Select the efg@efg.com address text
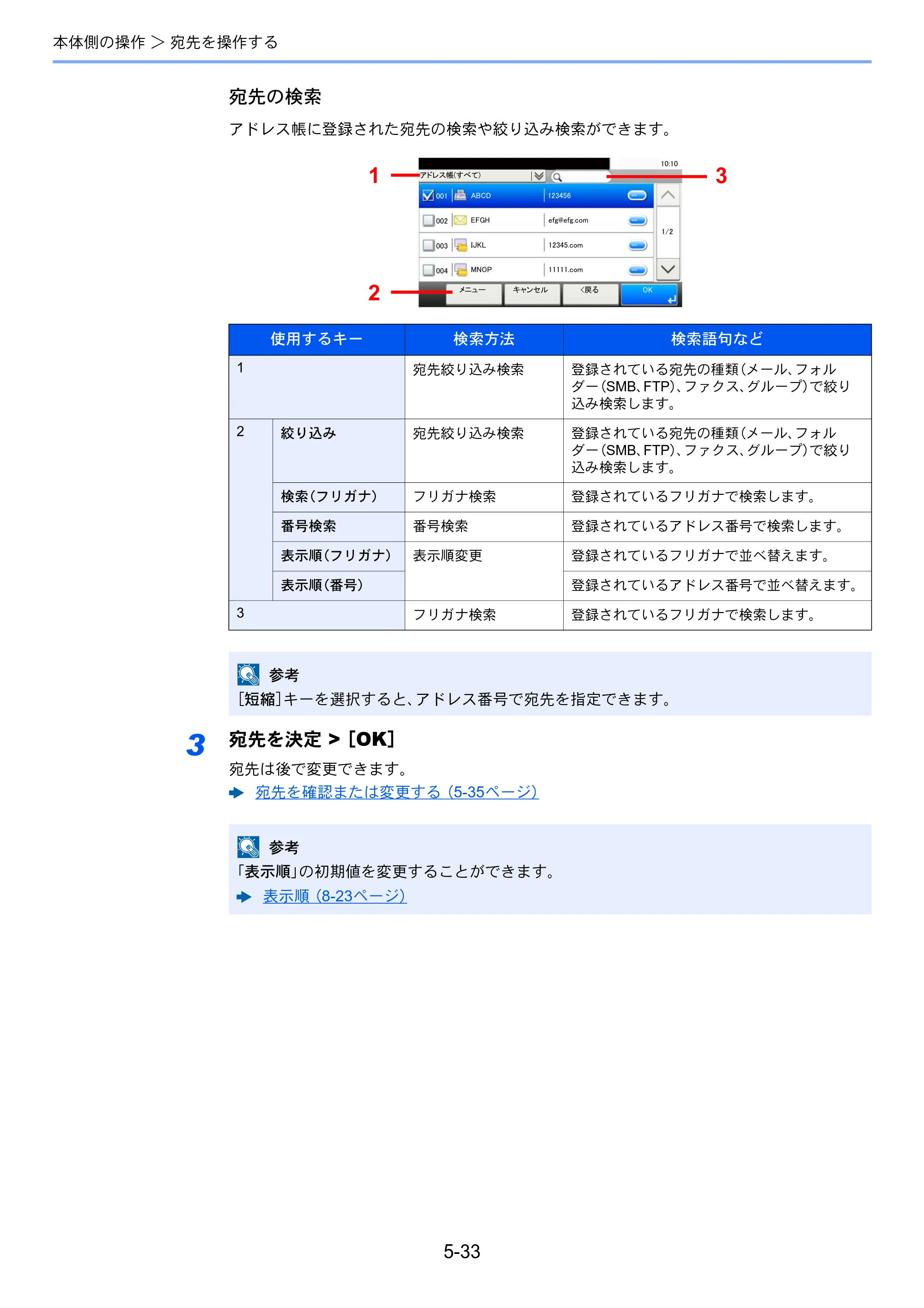This screenshot has height=1308, width=924. click(x=568, y=220)
